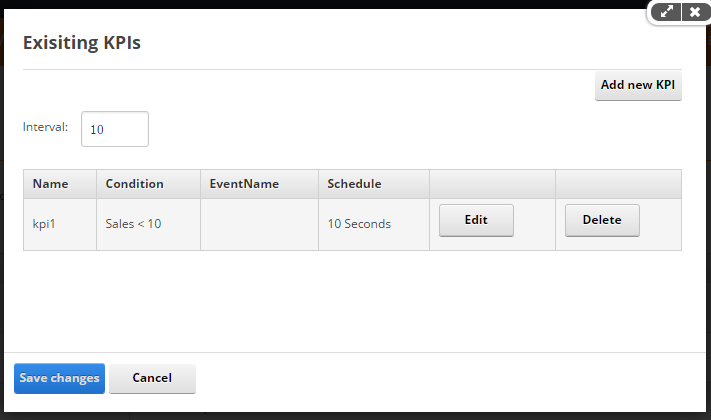
Task: Cancel the KPI dialog
Action: (152, 378)
